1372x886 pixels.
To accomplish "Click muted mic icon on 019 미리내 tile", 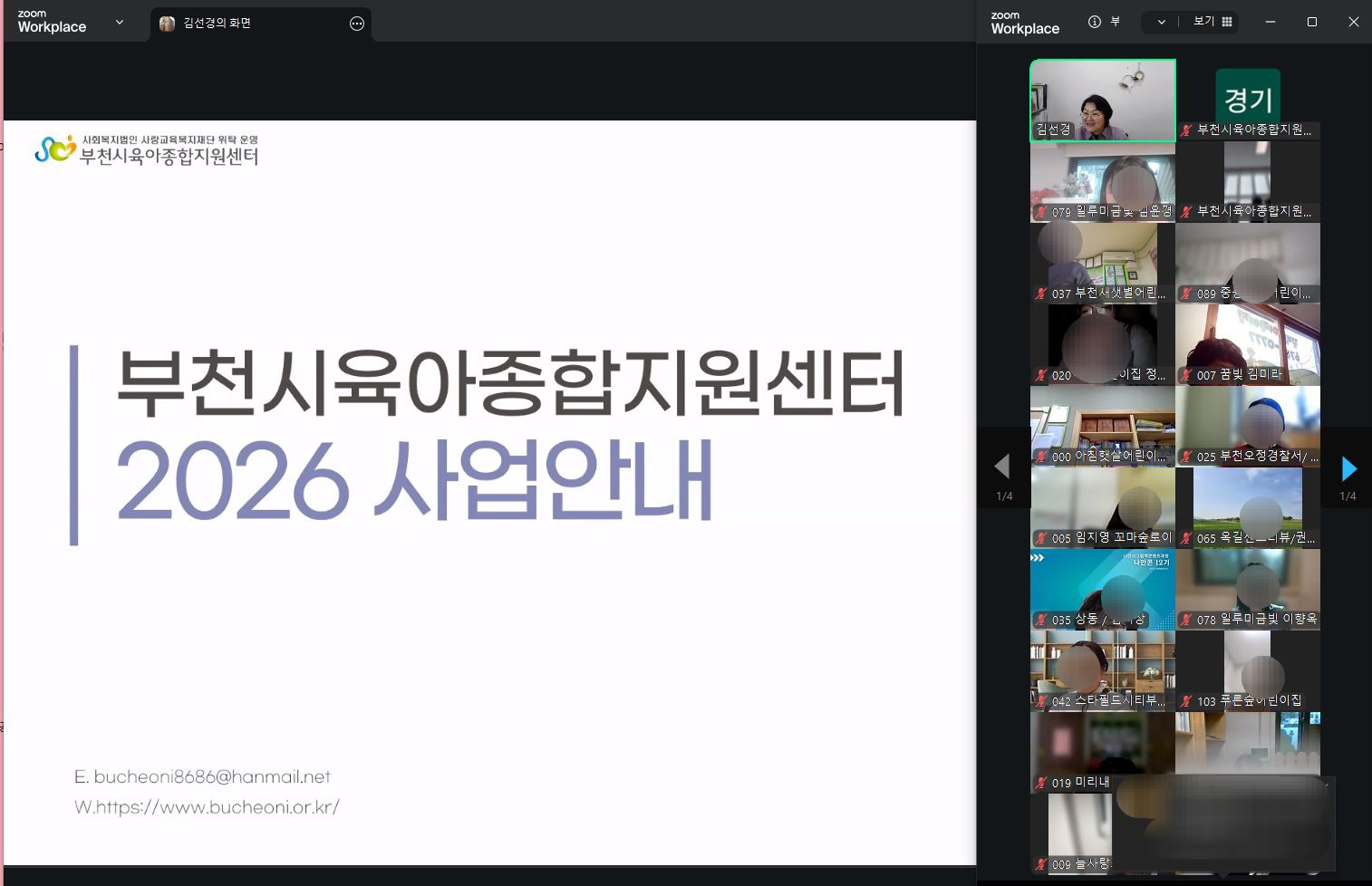I will (x=1040, y=783).
